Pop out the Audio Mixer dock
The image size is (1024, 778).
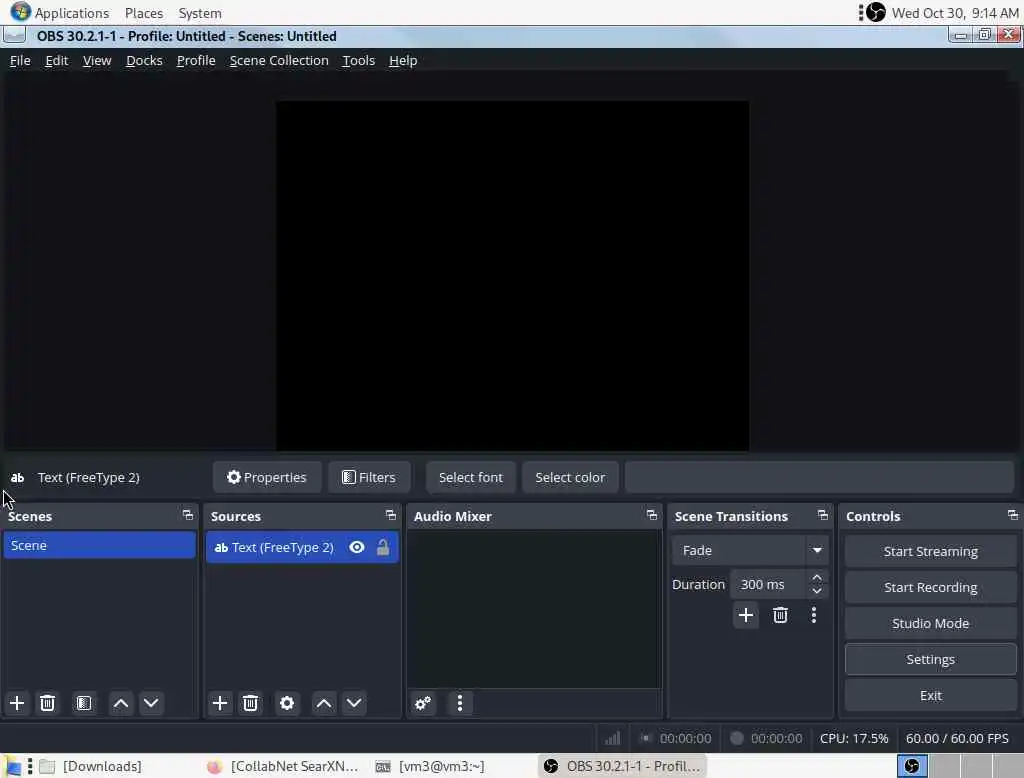point(652,515)
